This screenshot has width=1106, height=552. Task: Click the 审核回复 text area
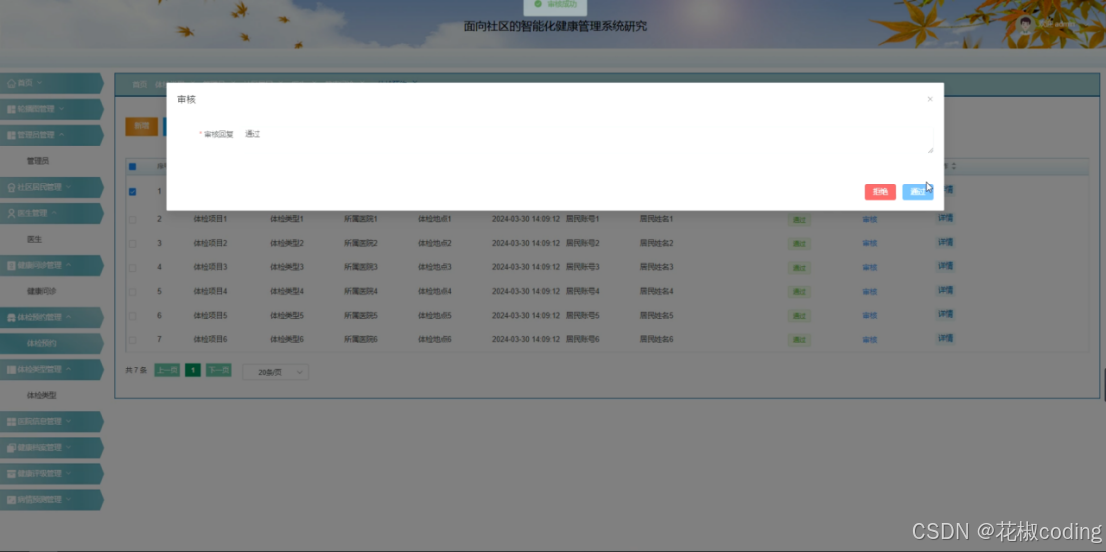click(587, 140)
